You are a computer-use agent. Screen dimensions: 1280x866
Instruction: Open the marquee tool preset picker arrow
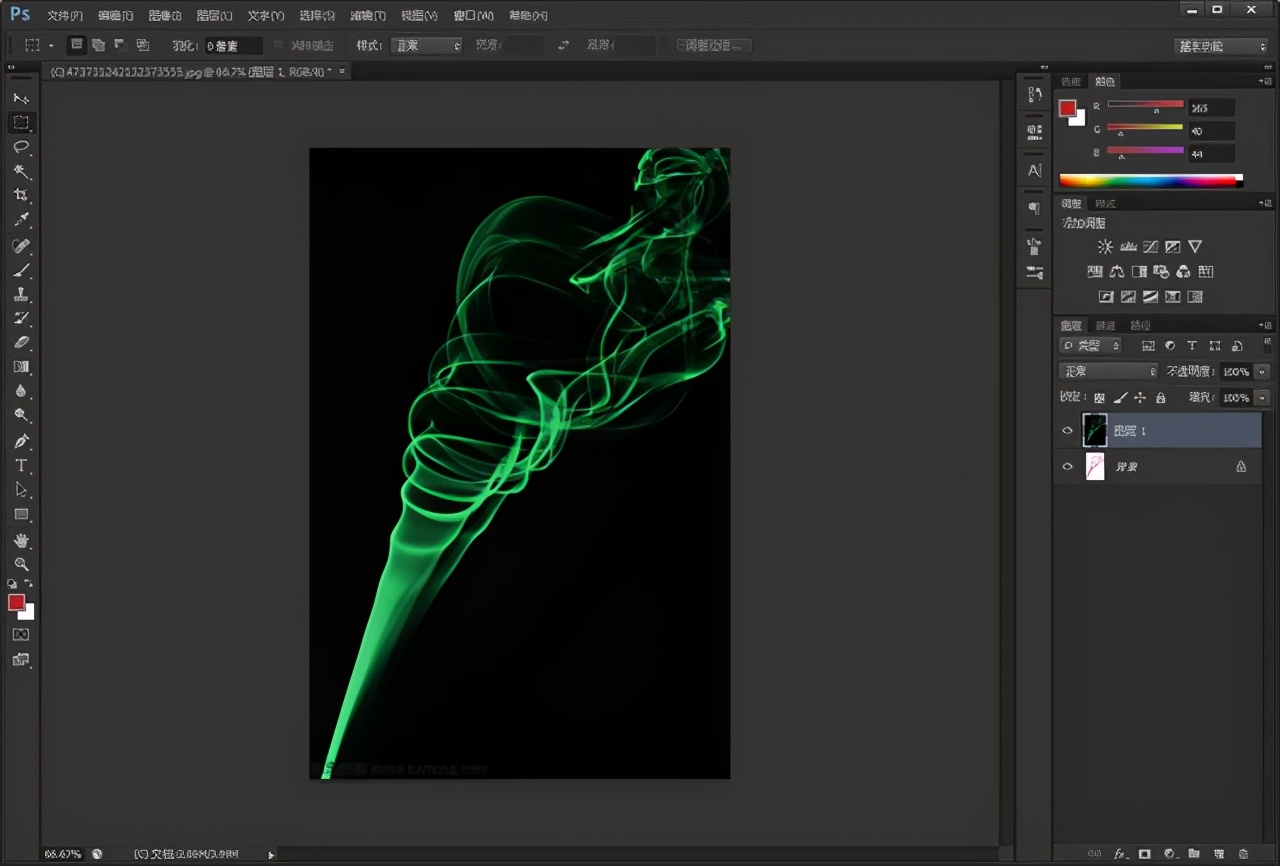point(51,46)
